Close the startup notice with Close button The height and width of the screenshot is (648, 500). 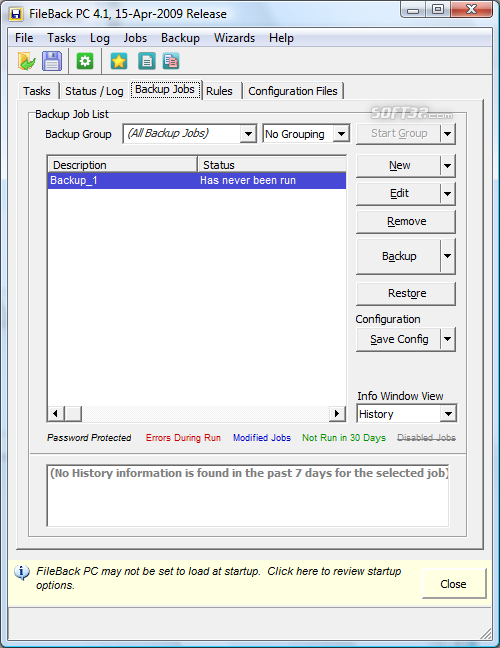[454, 584]
